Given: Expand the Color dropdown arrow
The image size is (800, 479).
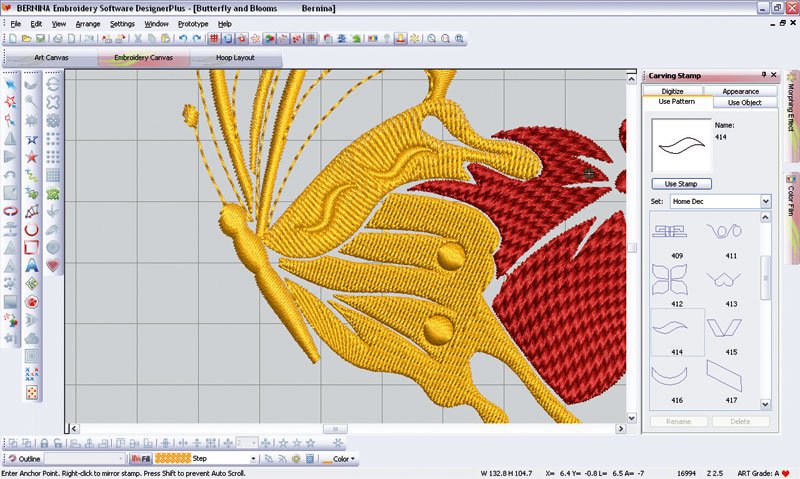Looking at the screenshot, I should pyautogui.click(x=353, y=459).
